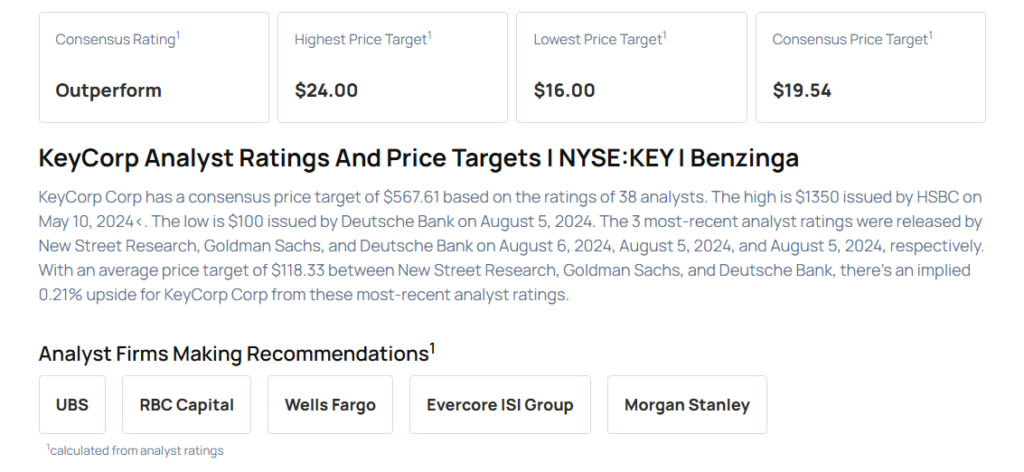Click the $24.00 highest price target value

[x=326, y=90]
